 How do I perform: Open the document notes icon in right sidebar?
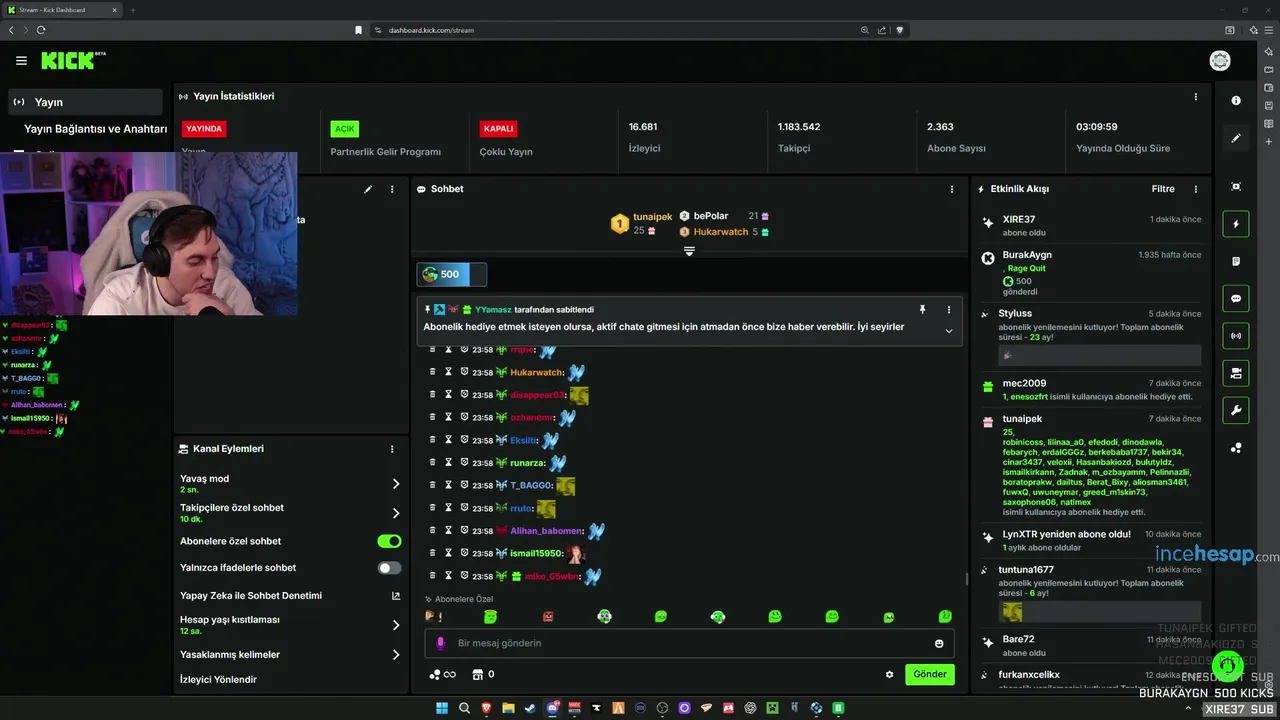click(1236, 261)
